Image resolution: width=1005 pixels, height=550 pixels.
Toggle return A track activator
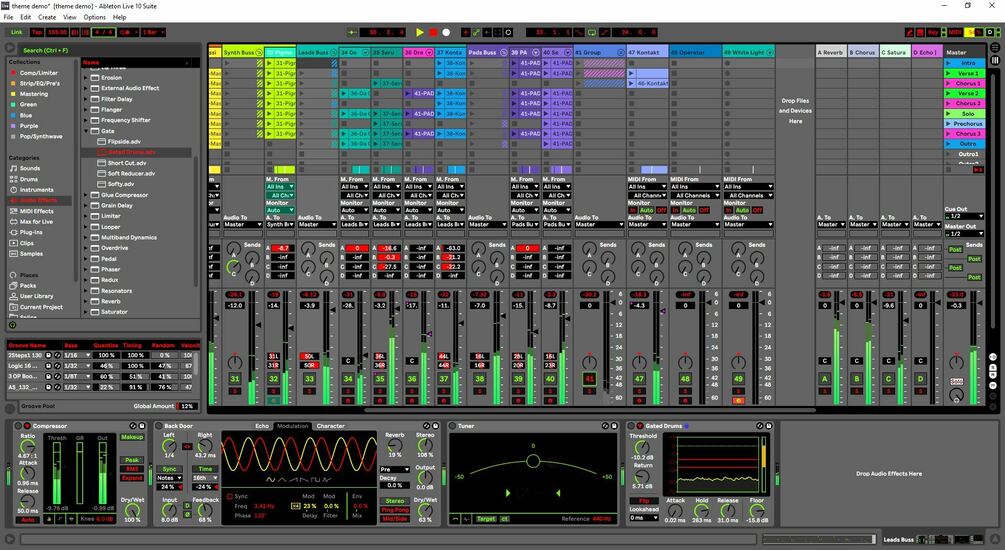point(825,379)
